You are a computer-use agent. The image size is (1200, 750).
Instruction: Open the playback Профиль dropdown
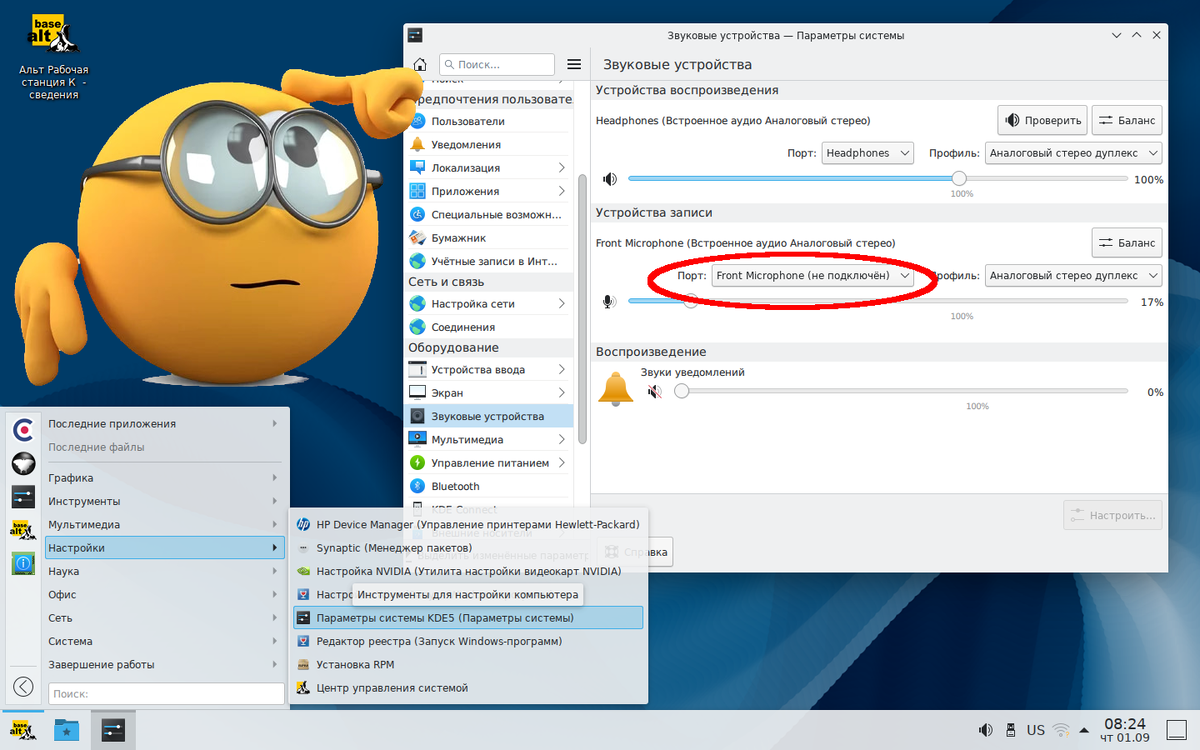1074,153
